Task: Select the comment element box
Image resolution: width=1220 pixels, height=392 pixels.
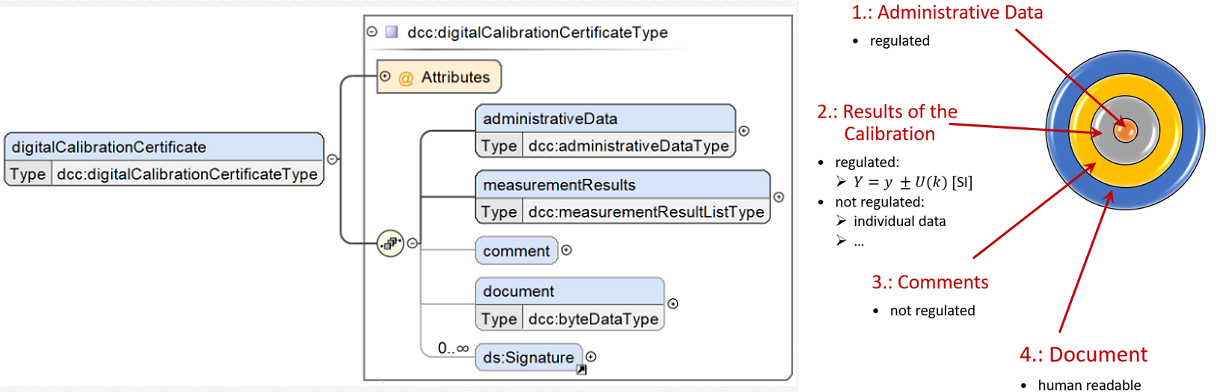Action: pos(517,251)
